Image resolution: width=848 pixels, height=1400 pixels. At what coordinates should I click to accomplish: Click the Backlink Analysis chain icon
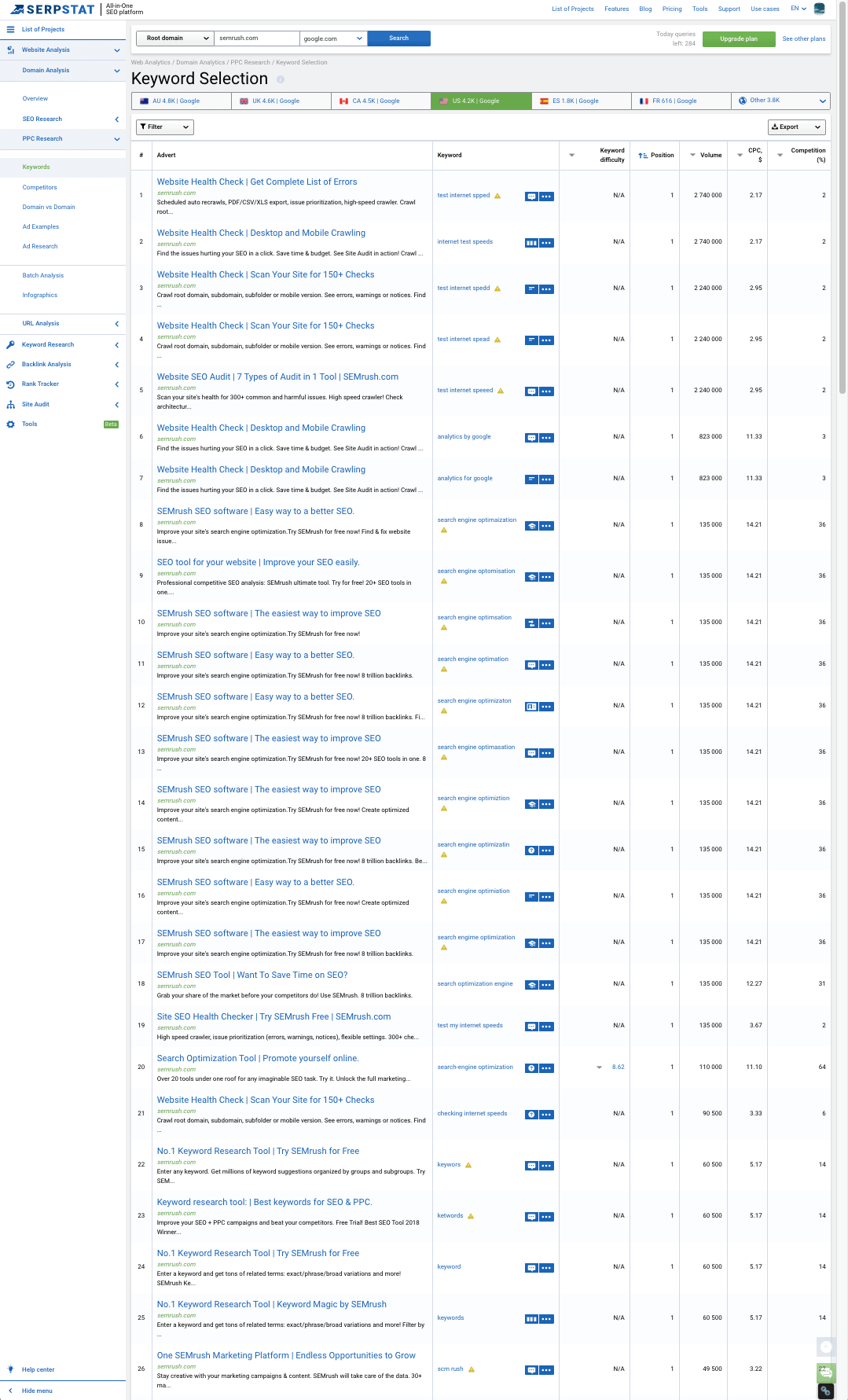coord(10,365)
